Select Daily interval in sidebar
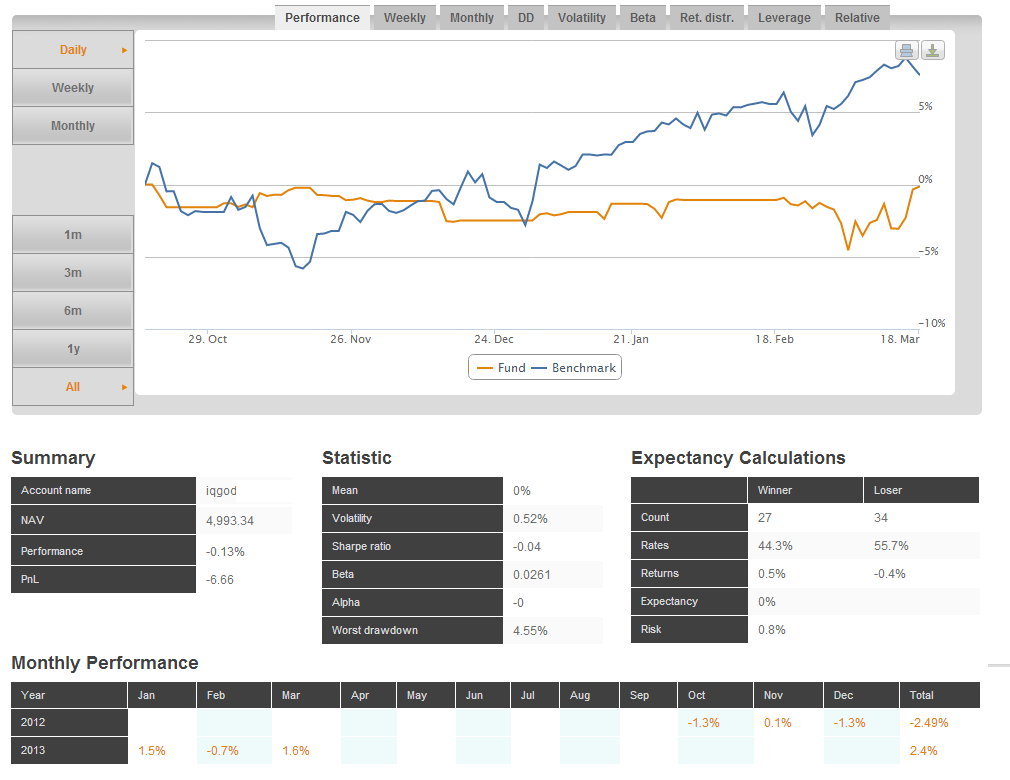1010x780 pixels. [x=73, y=50]
